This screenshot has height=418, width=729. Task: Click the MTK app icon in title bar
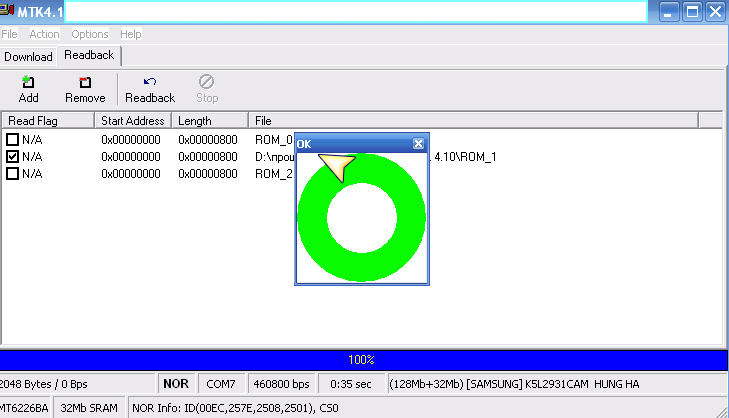coord(6,12)
